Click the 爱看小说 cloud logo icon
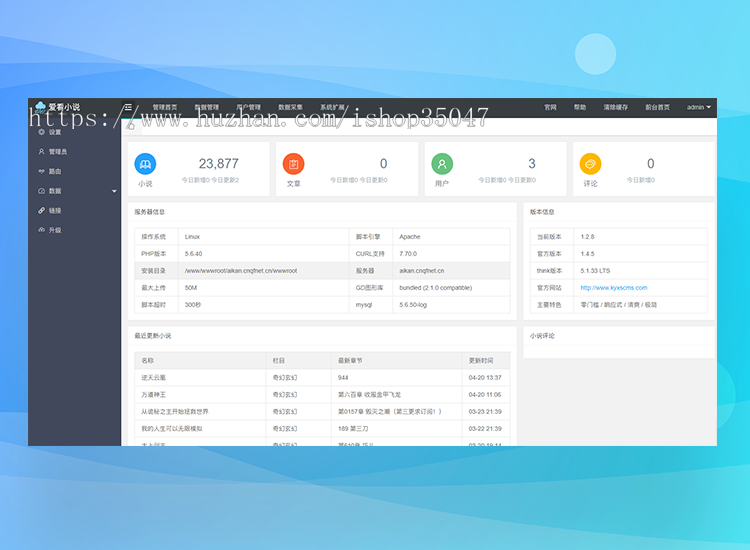This screenshot has height=550, width=750. click(x=40, y=107)
